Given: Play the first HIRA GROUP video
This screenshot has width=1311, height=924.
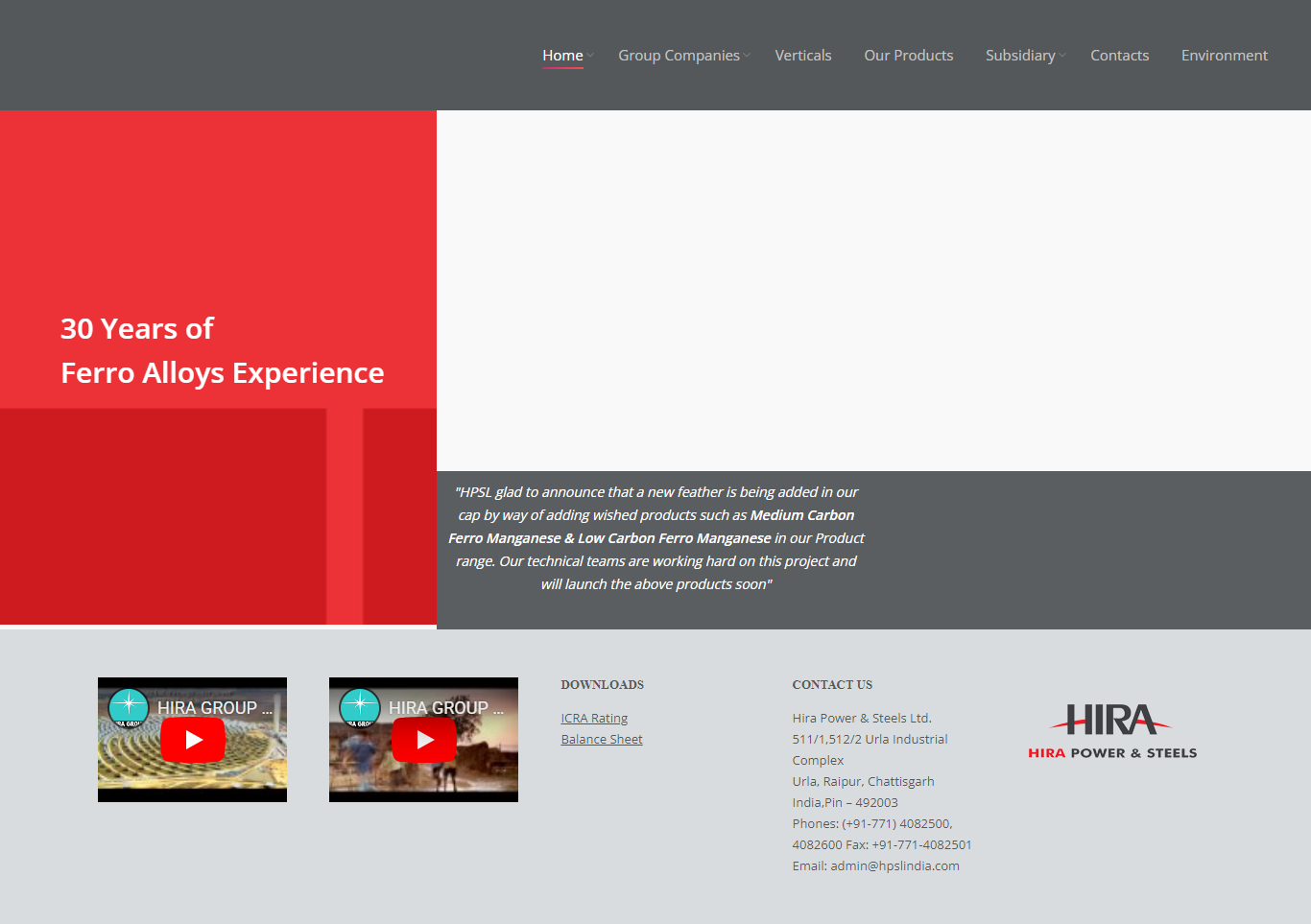Looking at the screenshot, I should 193,740.
